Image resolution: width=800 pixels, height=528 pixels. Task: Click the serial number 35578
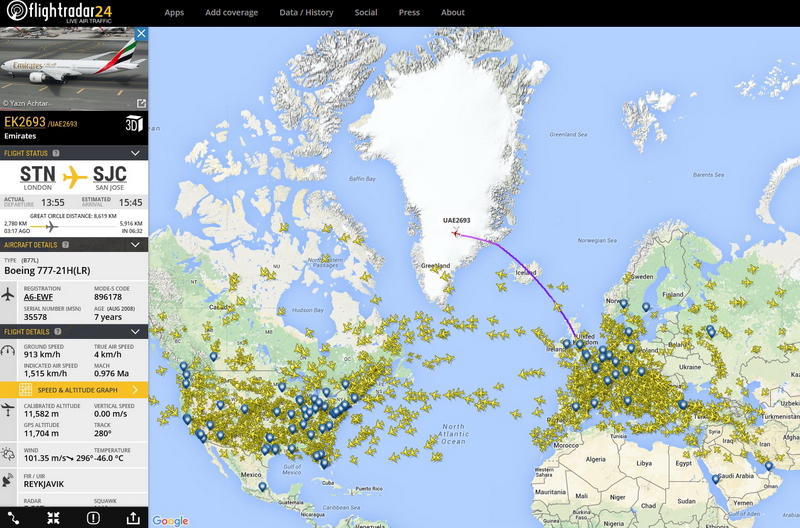coord(36,317)
